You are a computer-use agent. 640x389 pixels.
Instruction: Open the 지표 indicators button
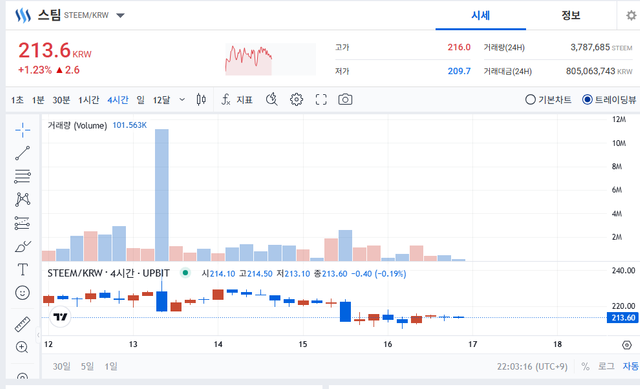(x=237, y=100)
